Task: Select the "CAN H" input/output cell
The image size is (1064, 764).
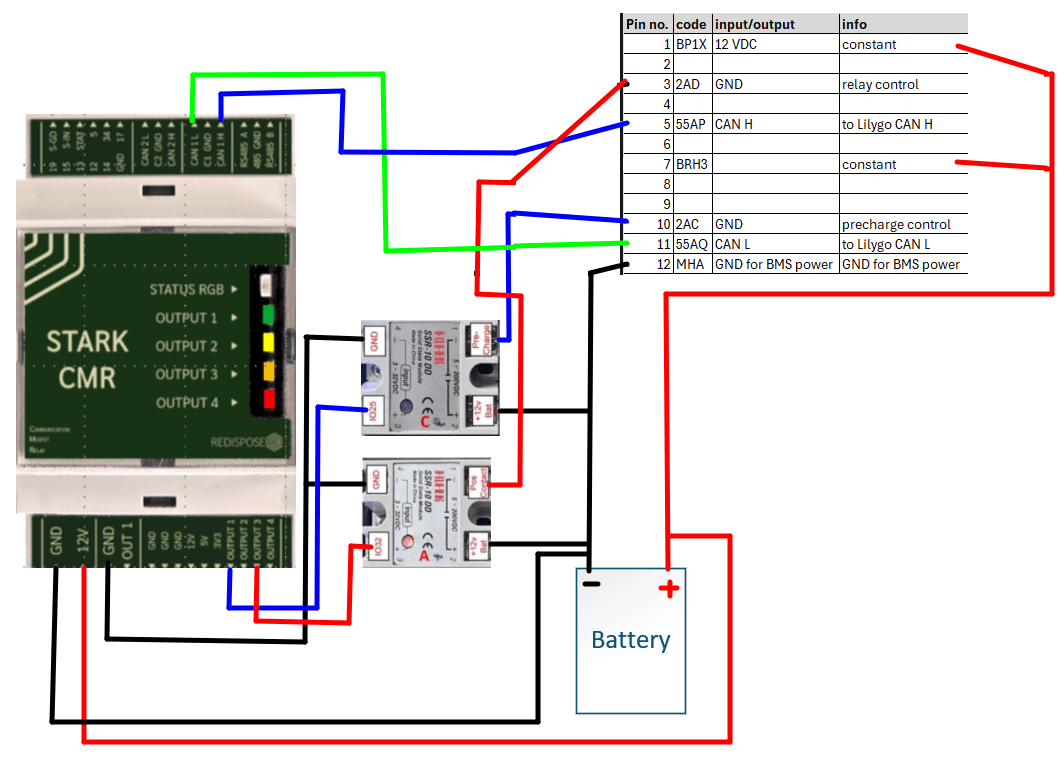Action: point(734,124)
